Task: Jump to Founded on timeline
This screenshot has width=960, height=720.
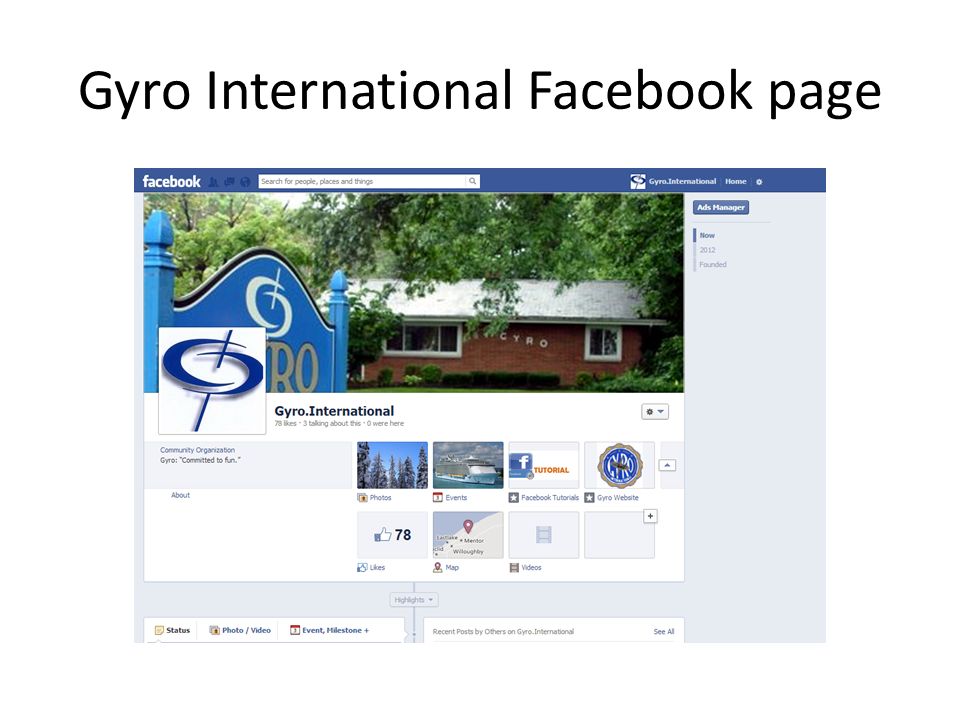Action: (x=713, y=264)
